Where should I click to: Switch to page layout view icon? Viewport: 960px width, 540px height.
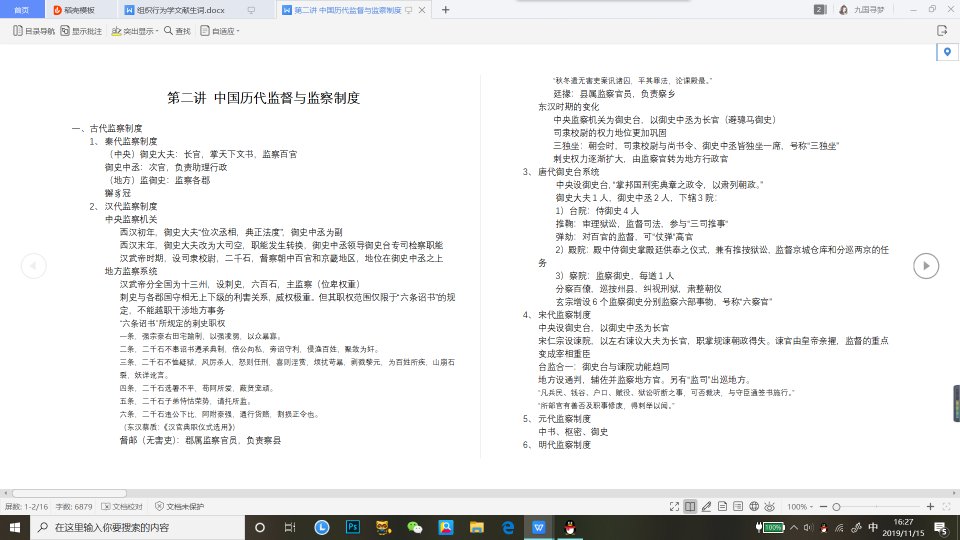pyautogui.click(x=722, y=506)
